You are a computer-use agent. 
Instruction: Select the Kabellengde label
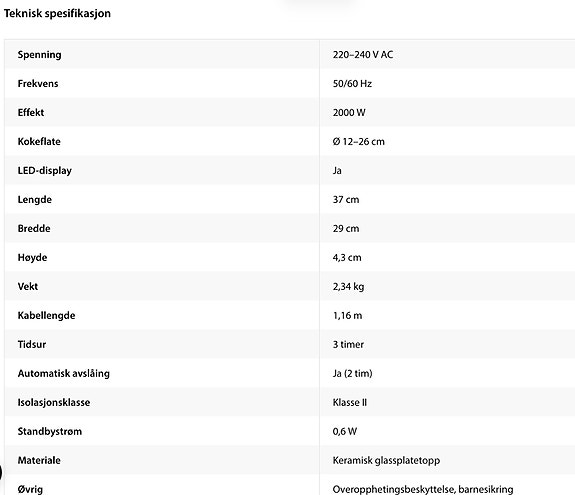click(47, 315)
